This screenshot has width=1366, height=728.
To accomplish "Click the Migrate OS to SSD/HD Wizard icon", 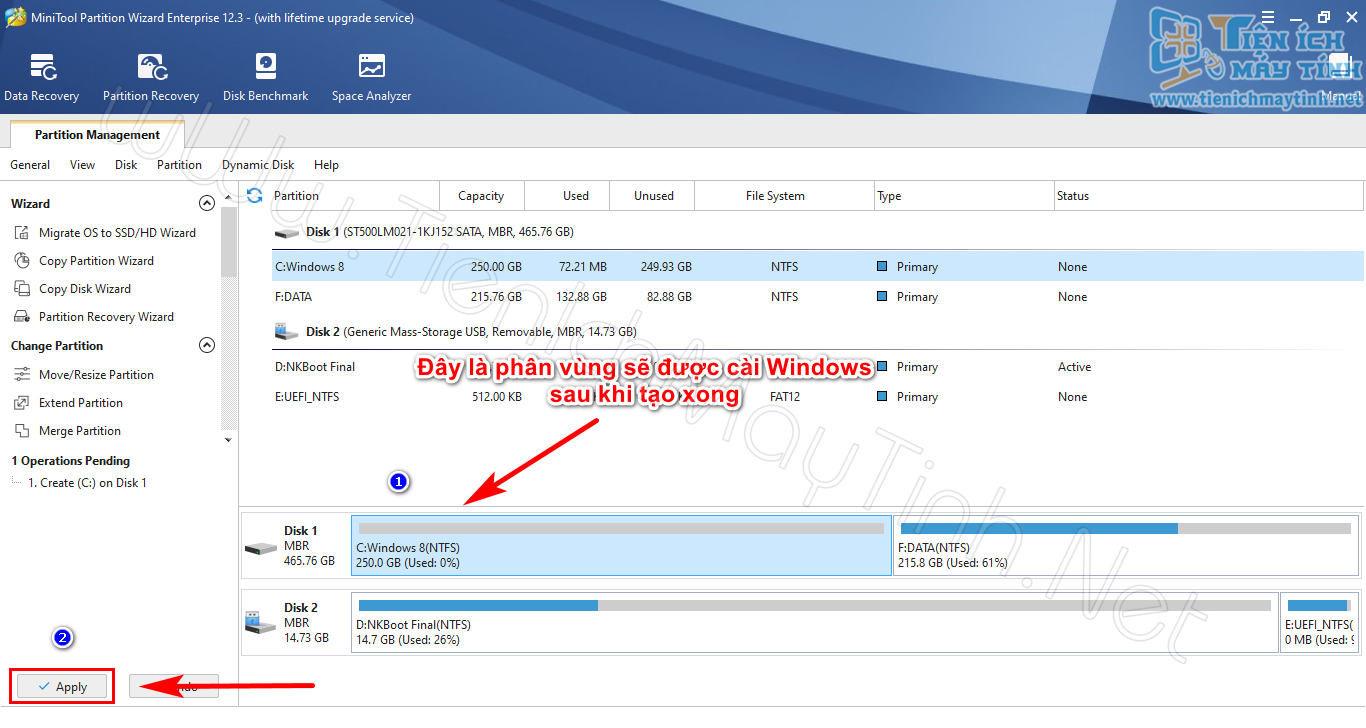I will 22,232.
